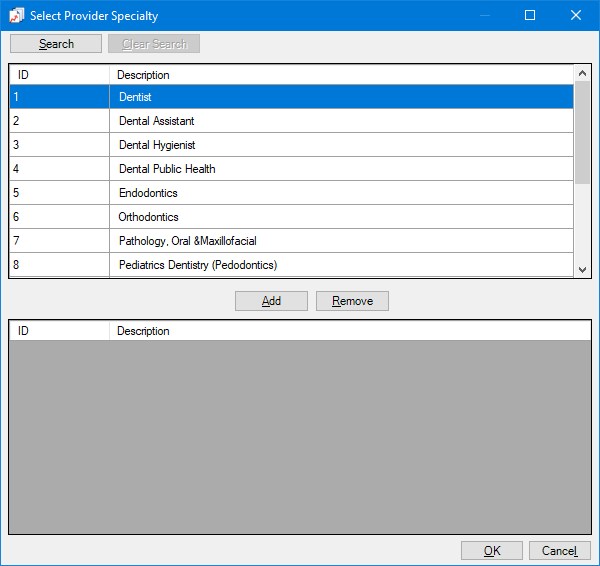Screen dimensions: 600x566
Task: Click the scrollbar up arrow
Action: point(583,74)
